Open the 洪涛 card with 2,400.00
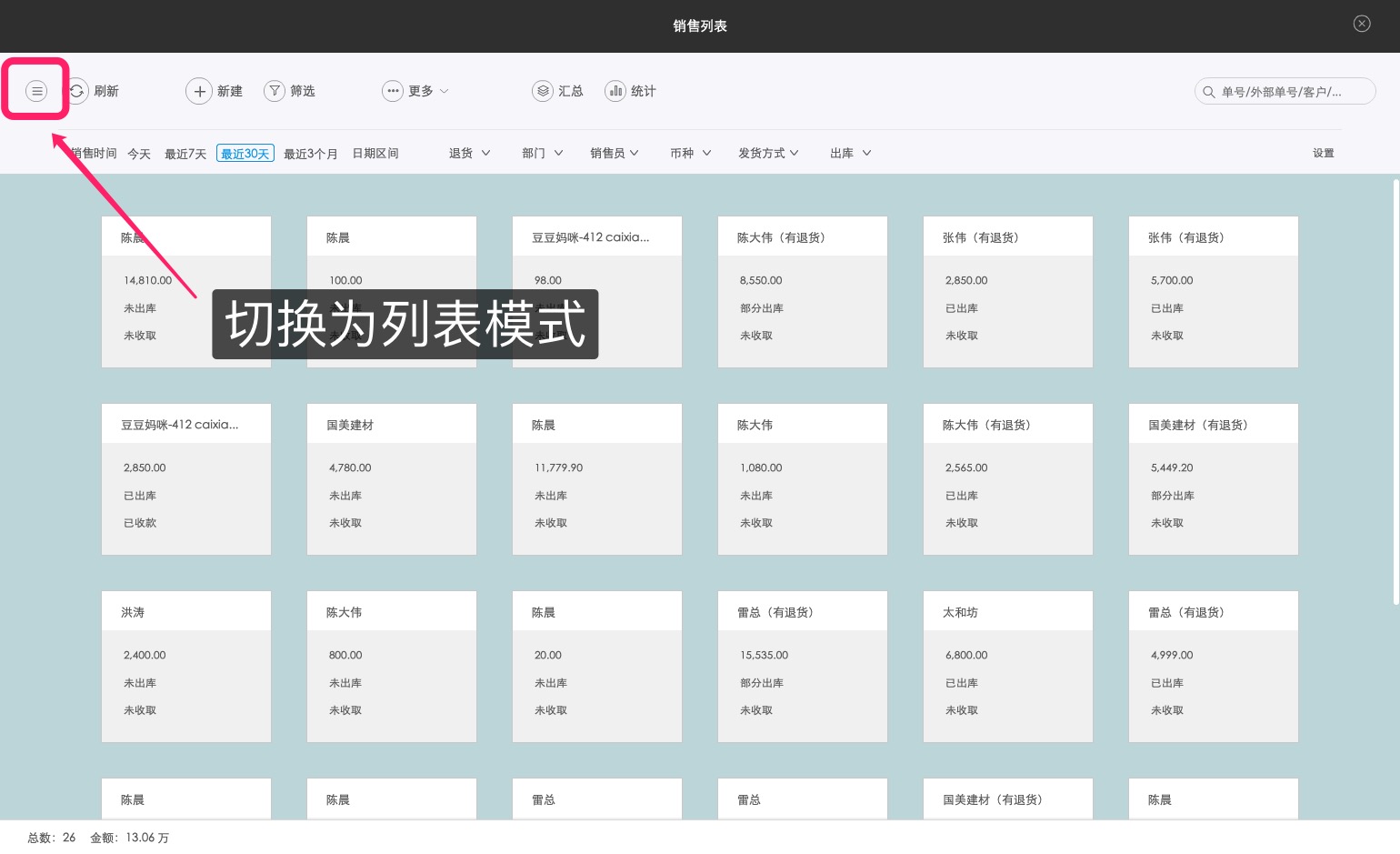Screen dimensions: 1400x854 point(186,667)
